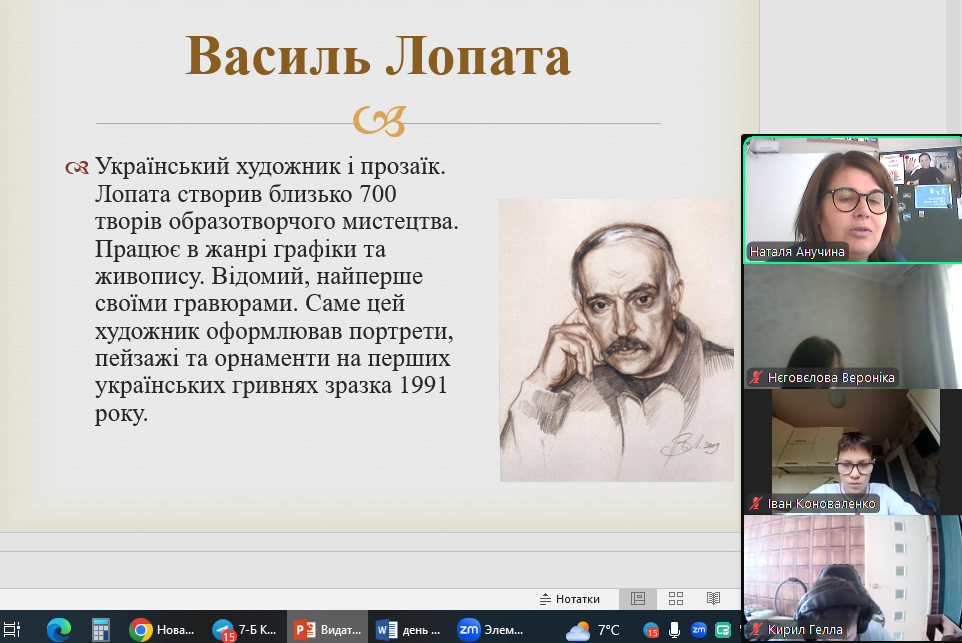The width and height of the screenshot is (962, 643).
Task: Select Наталя Анучина's video tile
Action: [x=853, y=199]
